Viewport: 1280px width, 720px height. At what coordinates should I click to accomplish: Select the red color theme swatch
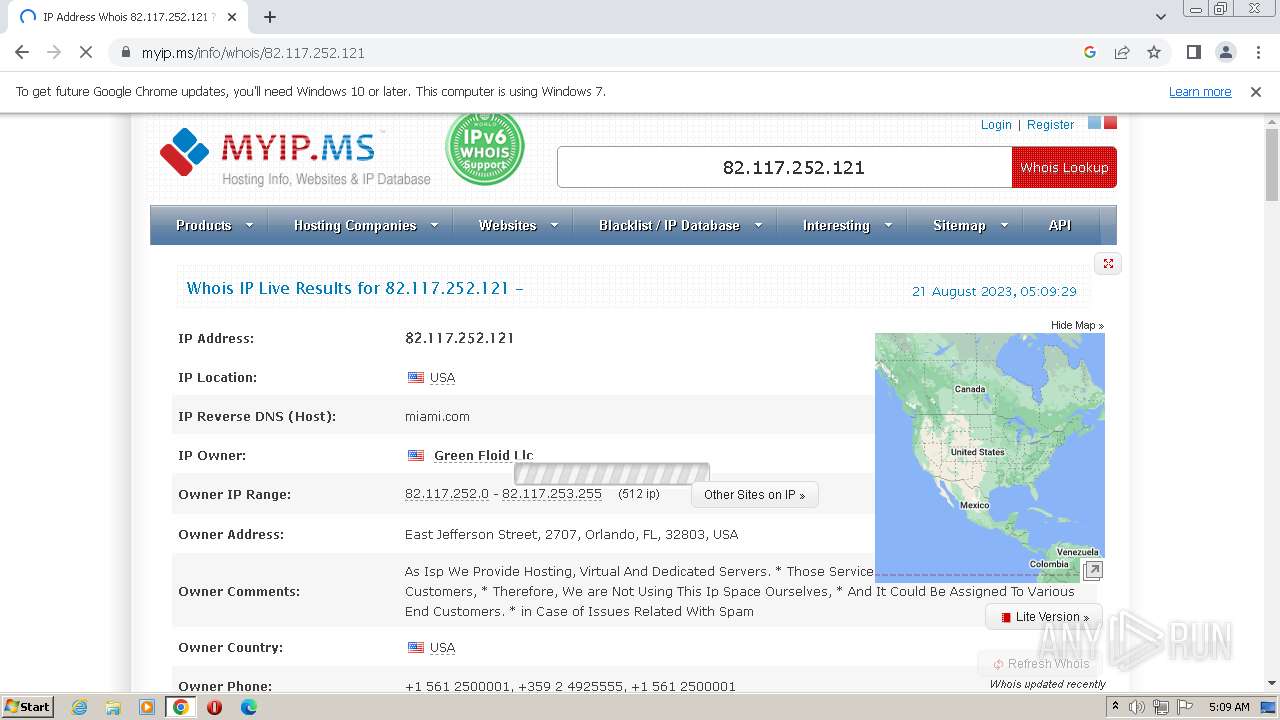coord(1110,123)
